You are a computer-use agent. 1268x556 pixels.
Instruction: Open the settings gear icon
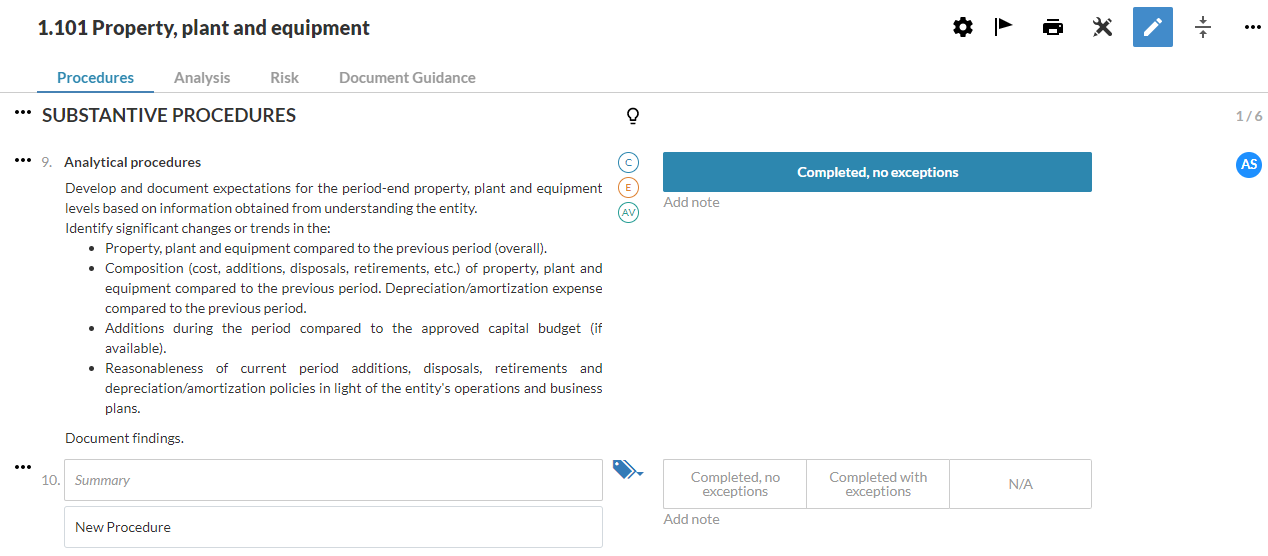coord(963,28)
